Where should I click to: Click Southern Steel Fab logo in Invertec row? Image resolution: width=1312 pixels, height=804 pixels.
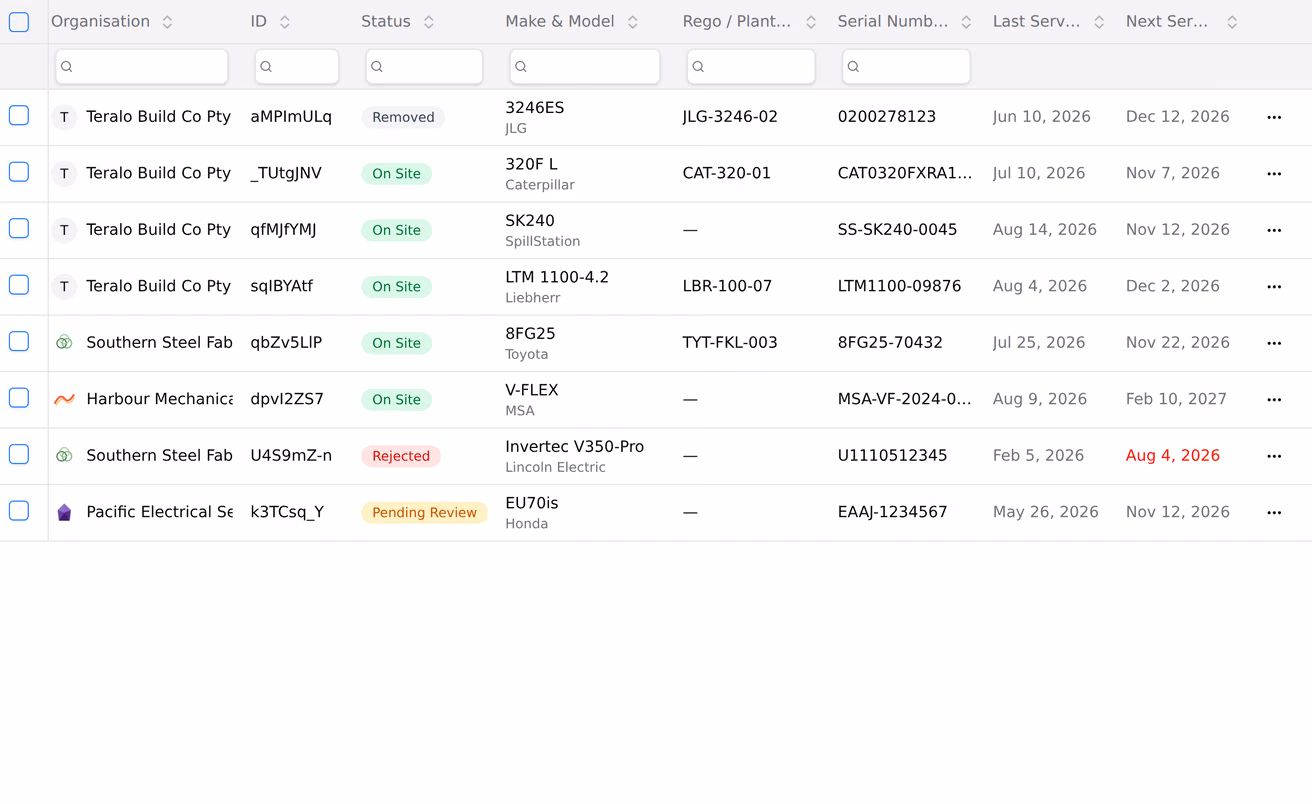64,456
